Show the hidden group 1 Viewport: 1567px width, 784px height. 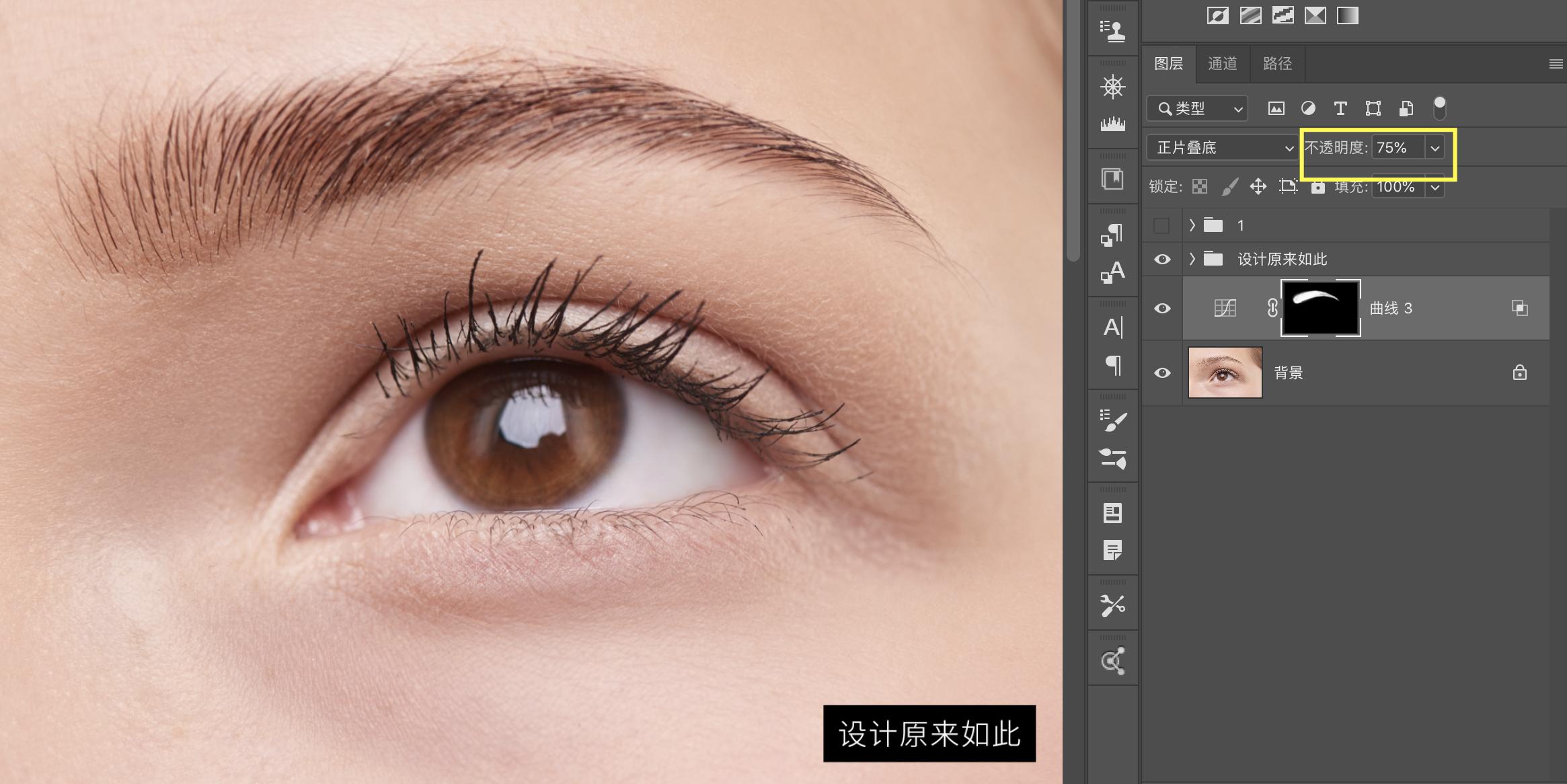pyautogui.click(x=1161, y=225)
